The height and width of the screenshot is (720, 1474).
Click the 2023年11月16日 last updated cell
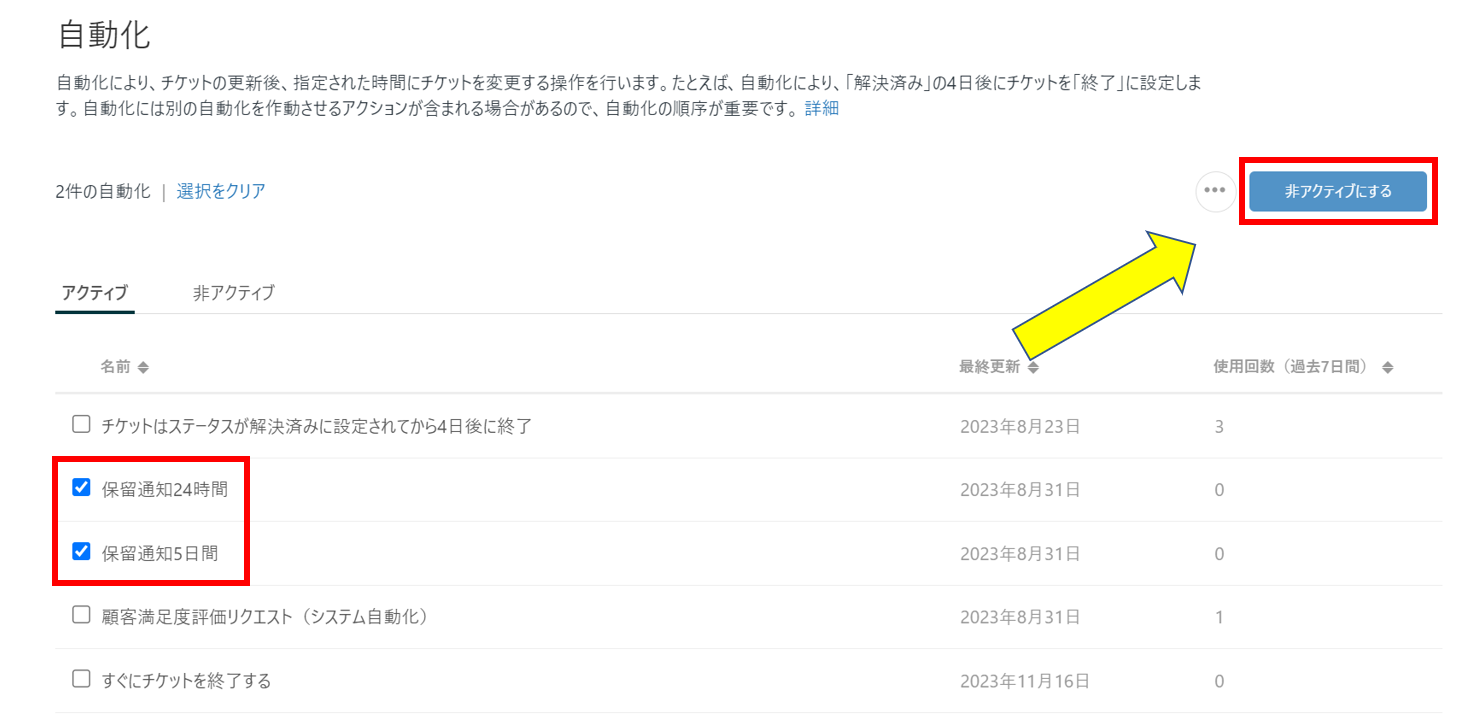tap(1024, 681)
